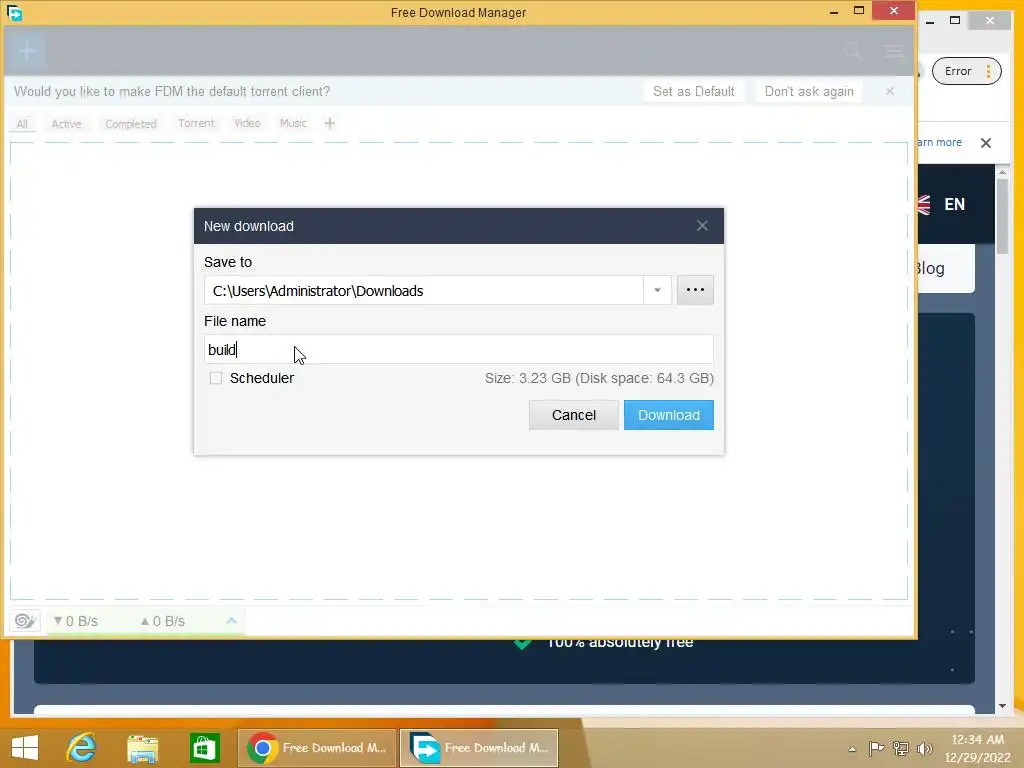Viewport: 1024px width, 768px height.
Task: Click the FDM title bar app icon
Action: point(14,12)
